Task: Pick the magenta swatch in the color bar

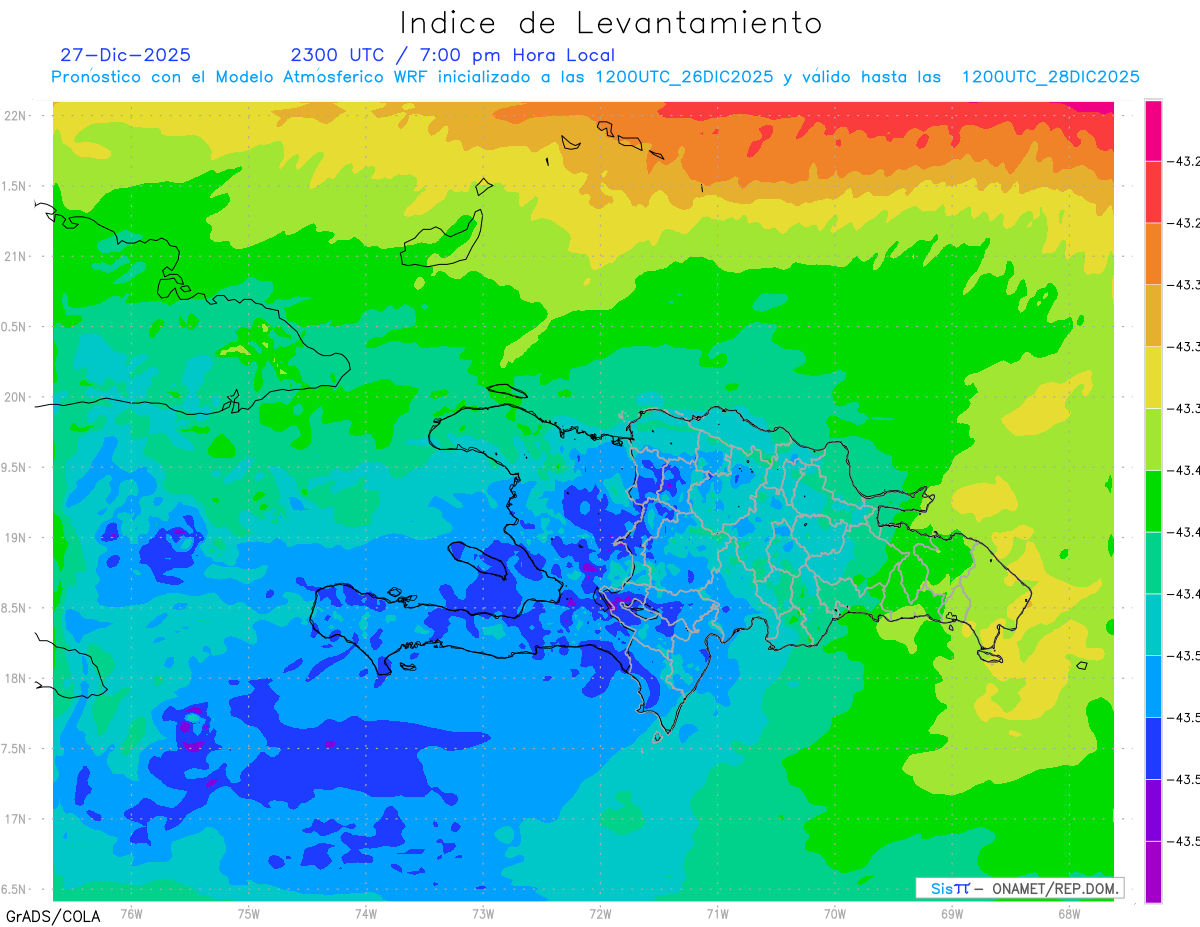Action: pos(1153,130)
